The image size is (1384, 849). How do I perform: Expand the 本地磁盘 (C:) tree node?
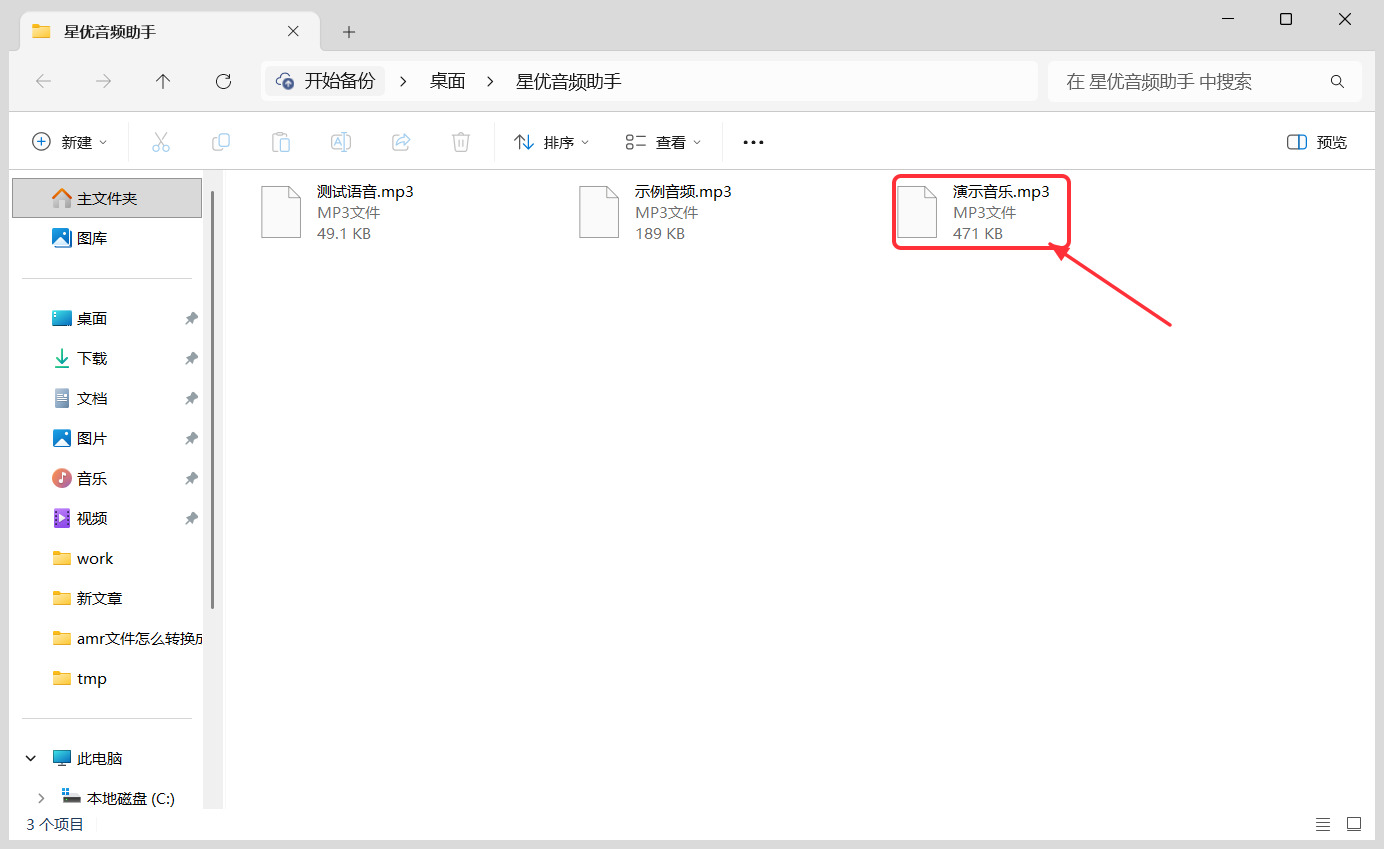(x=41, y=798)
